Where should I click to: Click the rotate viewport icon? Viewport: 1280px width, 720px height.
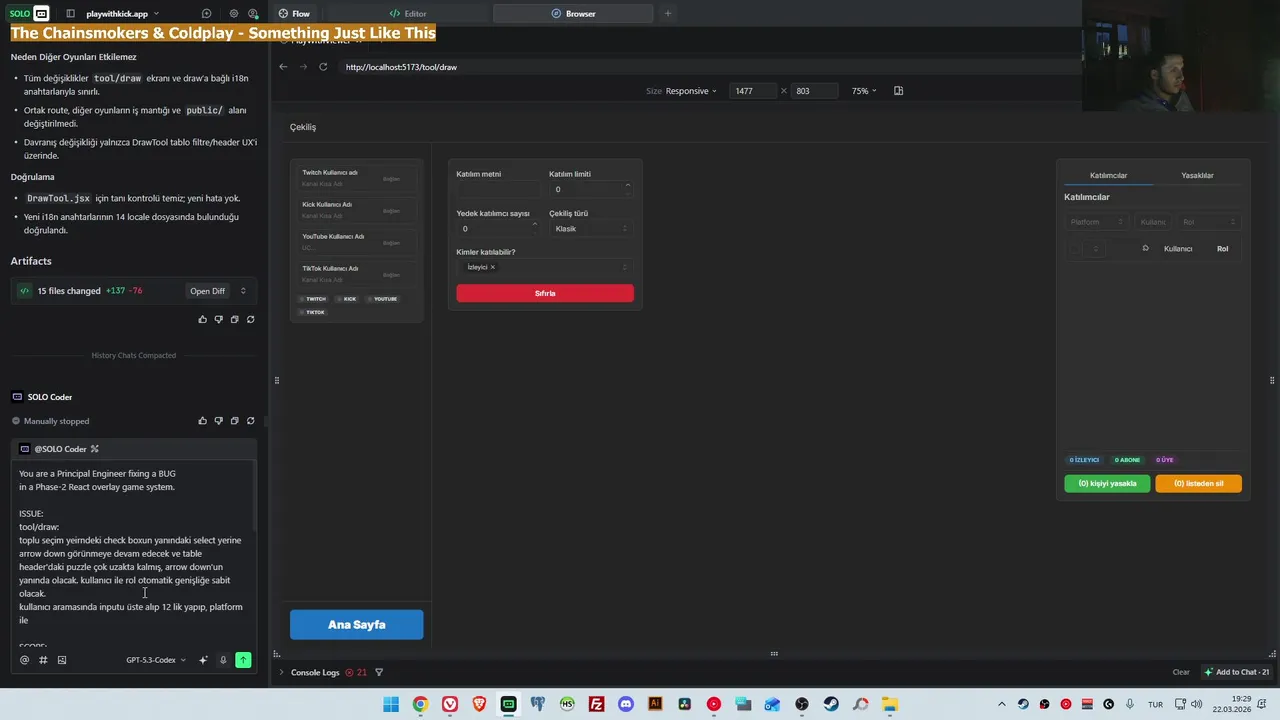tap(898, 91)
